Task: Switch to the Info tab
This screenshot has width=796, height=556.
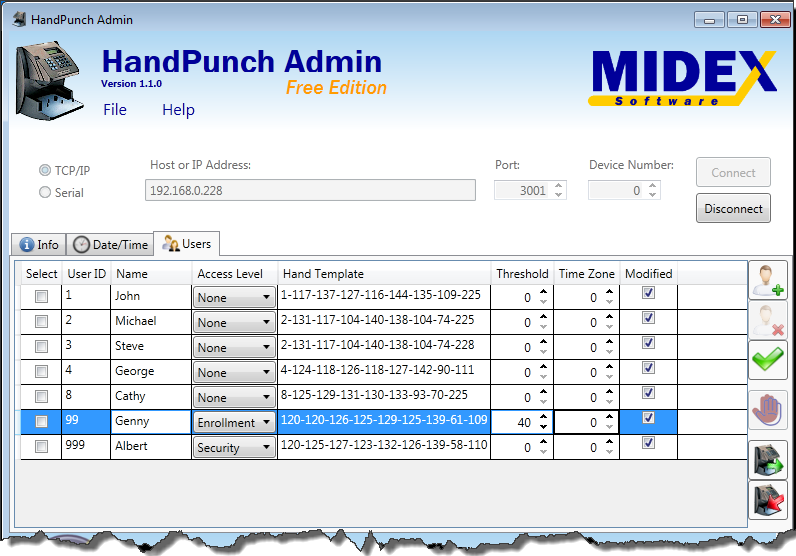Action: click(39, 244)
